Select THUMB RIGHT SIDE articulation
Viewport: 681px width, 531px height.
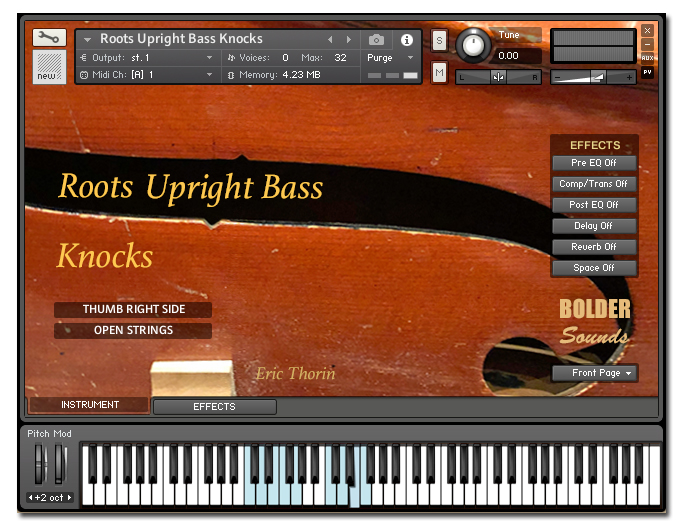coord(133,309)
